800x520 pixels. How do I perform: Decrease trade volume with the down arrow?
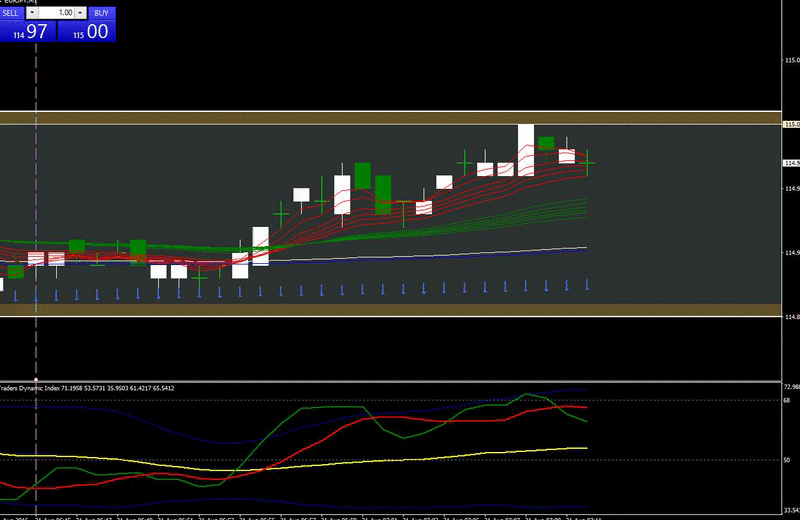[32, 13]
